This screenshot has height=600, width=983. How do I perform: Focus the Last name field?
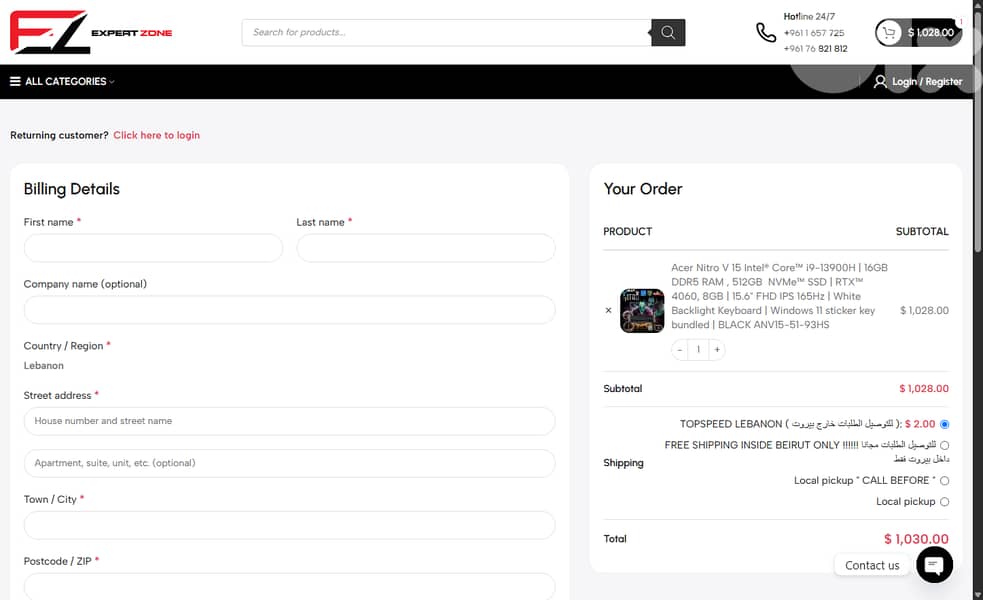pyautogui.click(x=426, y=248)
